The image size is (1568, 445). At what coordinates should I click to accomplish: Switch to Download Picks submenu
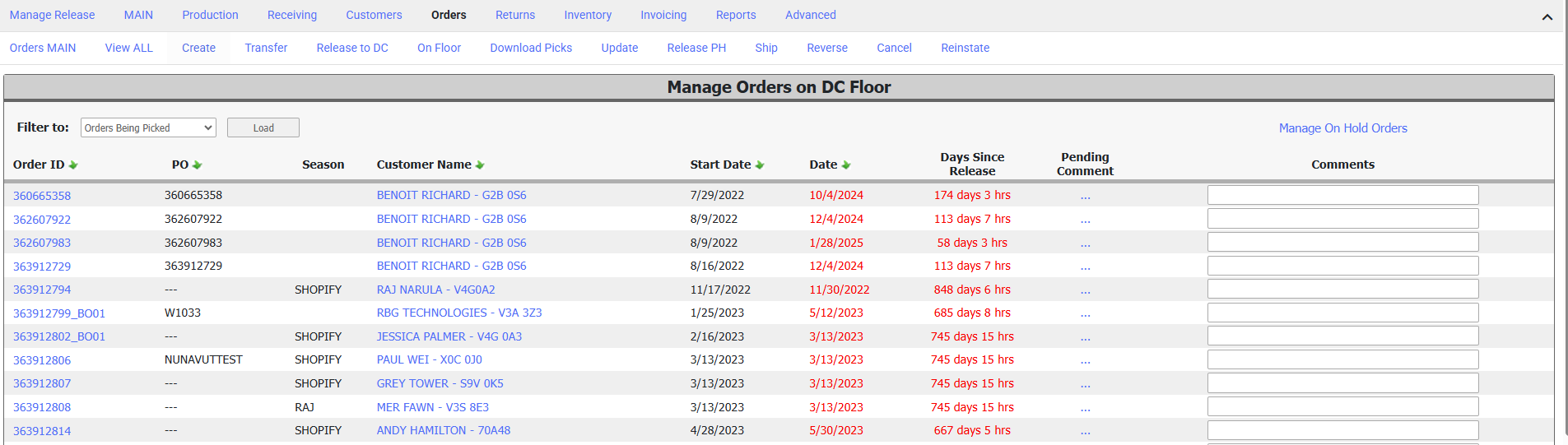[531, 48]
